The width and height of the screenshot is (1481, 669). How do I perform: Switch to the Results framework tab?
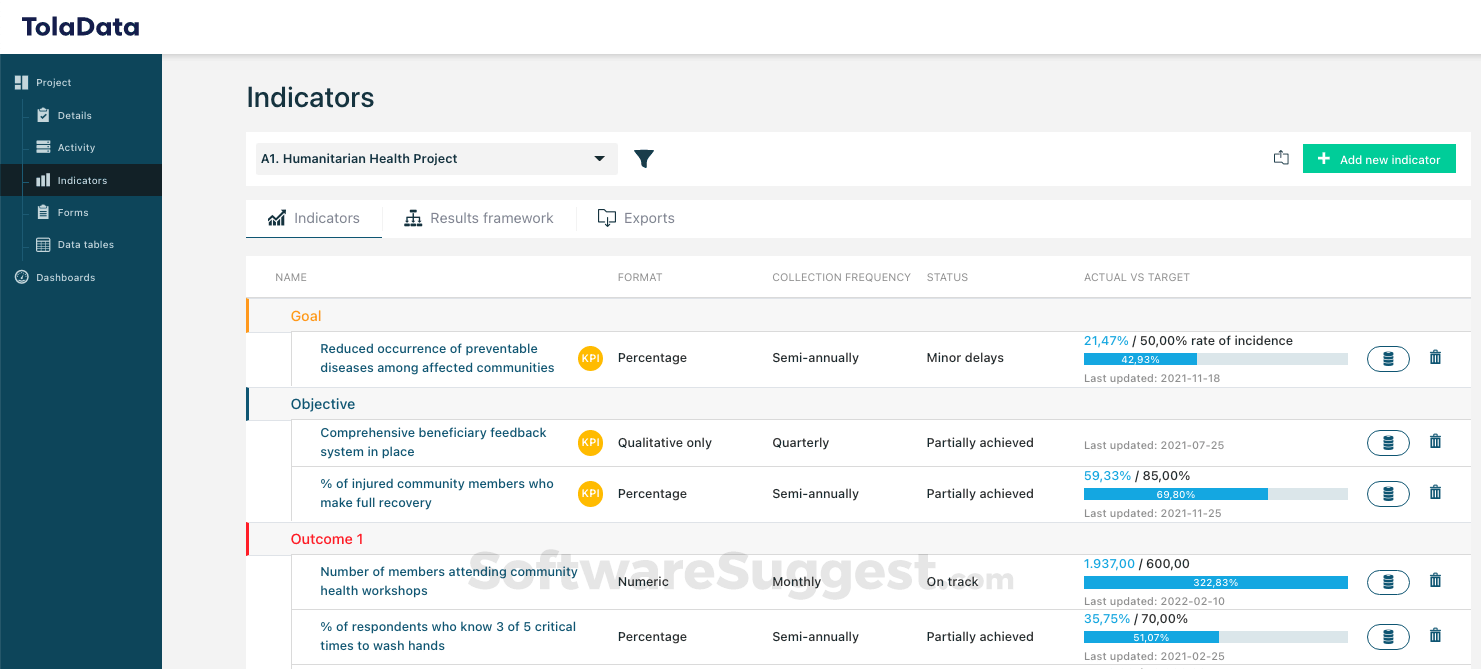click(x=480, y=217)
